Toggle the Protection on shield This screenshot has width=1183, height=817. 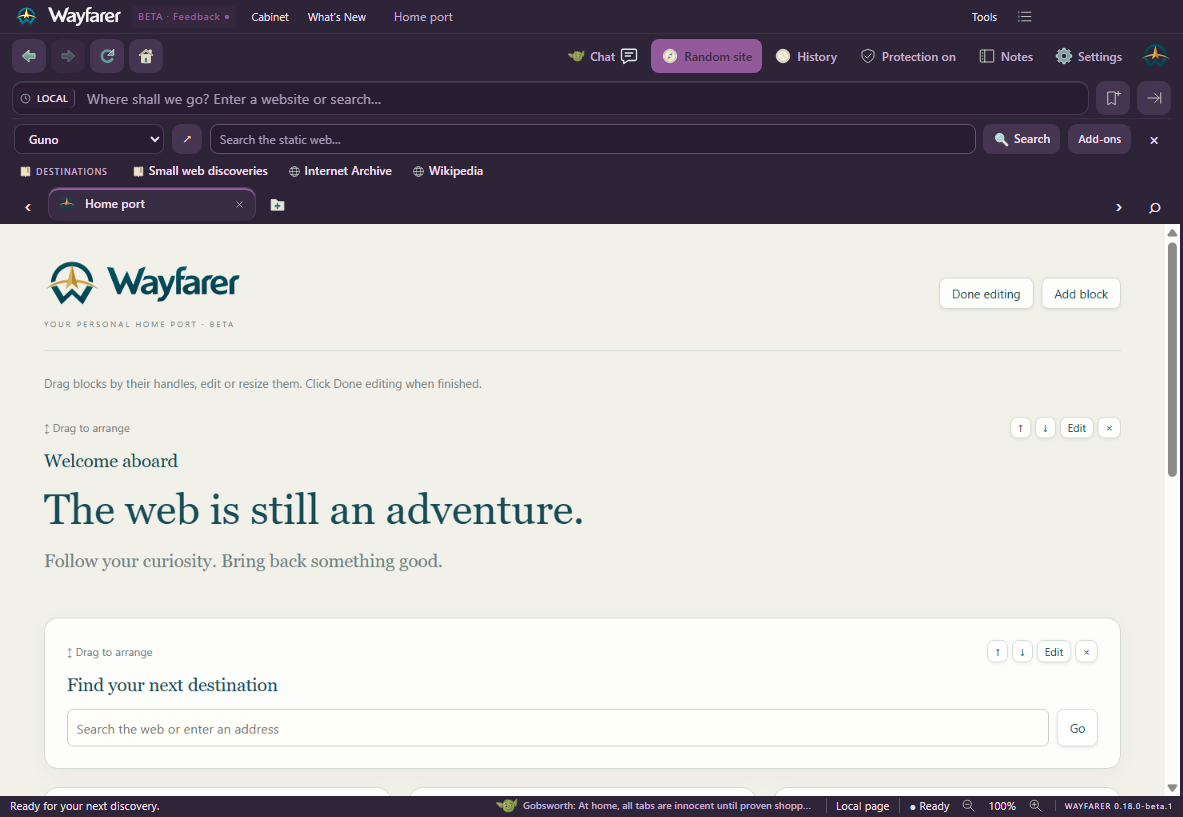click(x=908, y=57)
